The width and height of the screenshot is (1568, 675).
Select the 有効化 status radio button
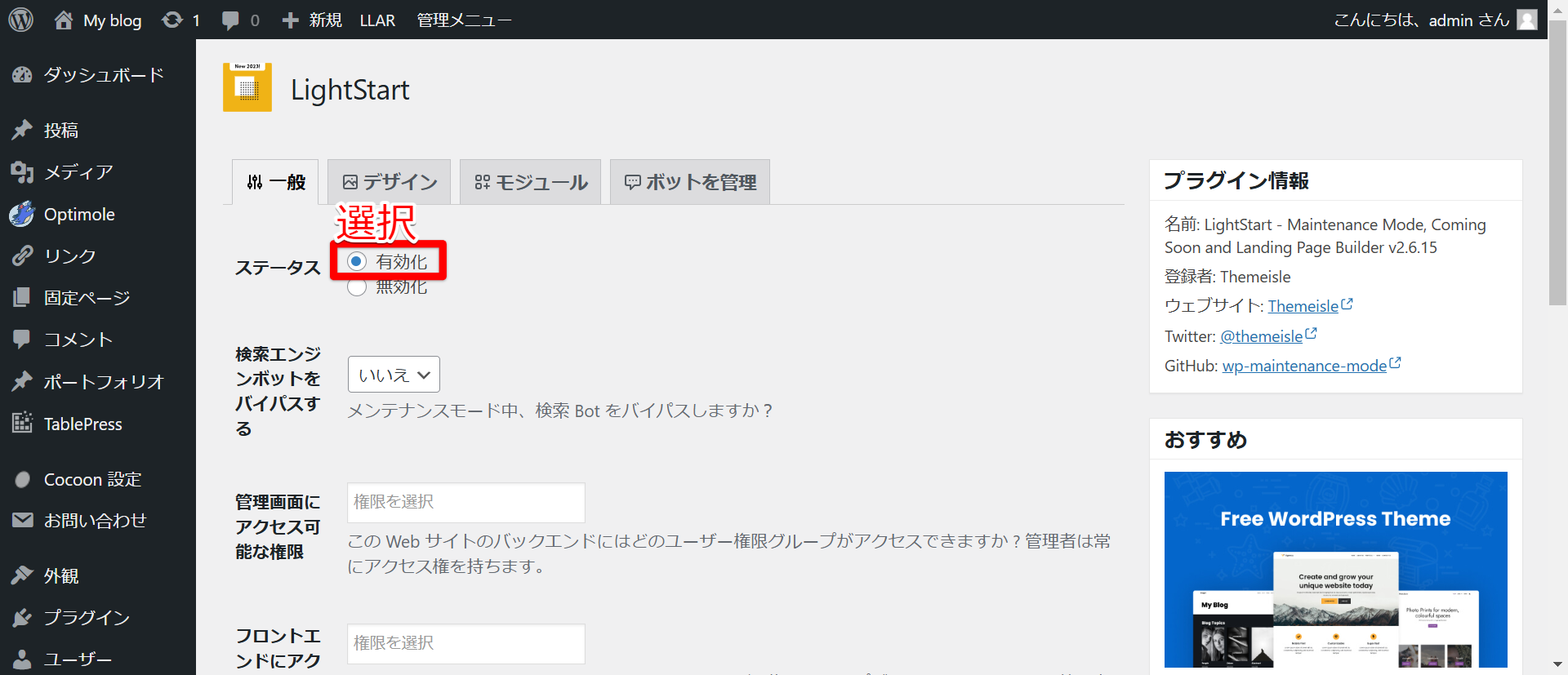tap(357, 261)
